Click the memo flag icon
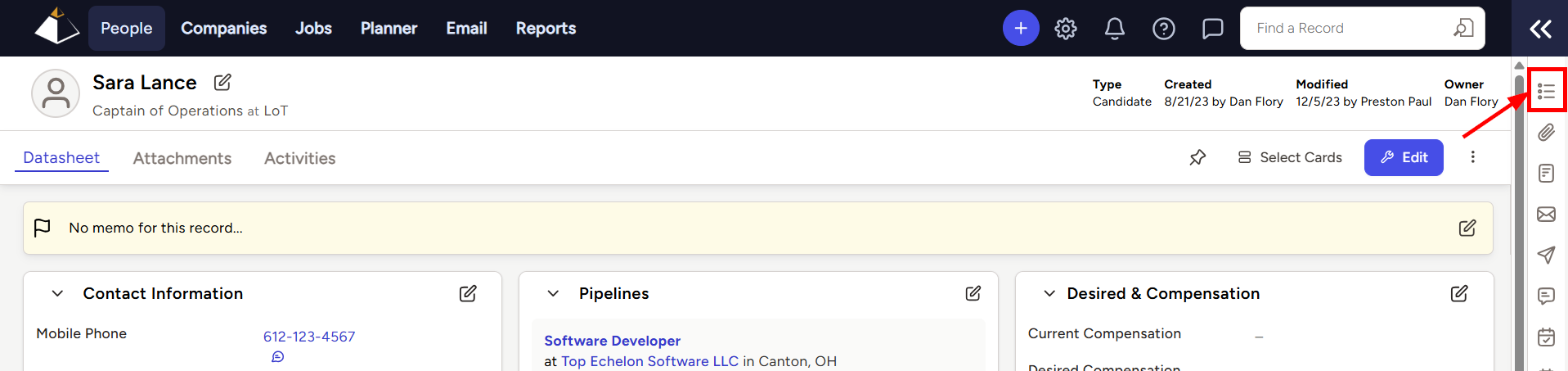 tap(43, 228)
